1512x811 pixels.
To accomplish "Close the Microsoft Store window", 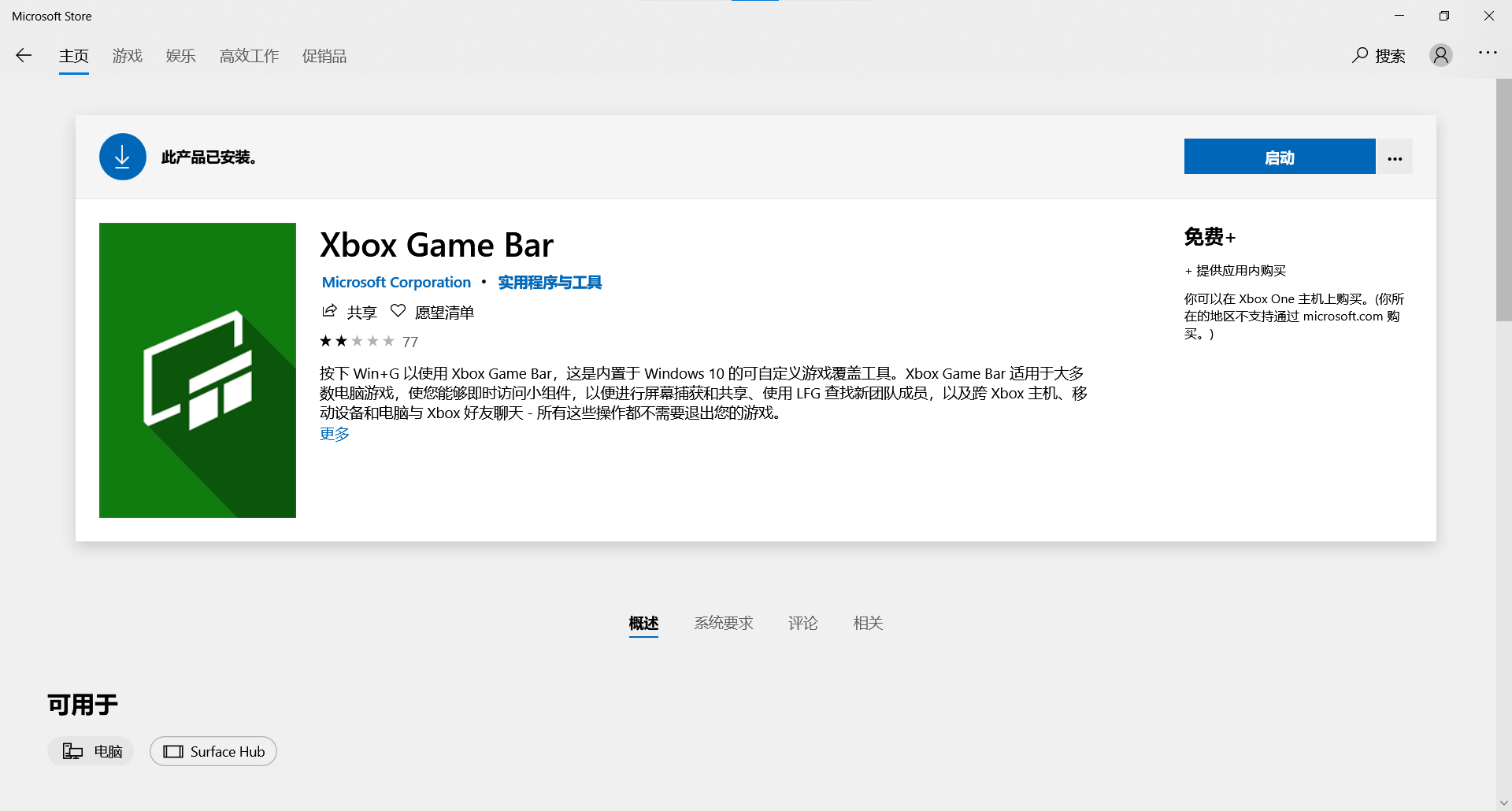I will [1489, 16].
